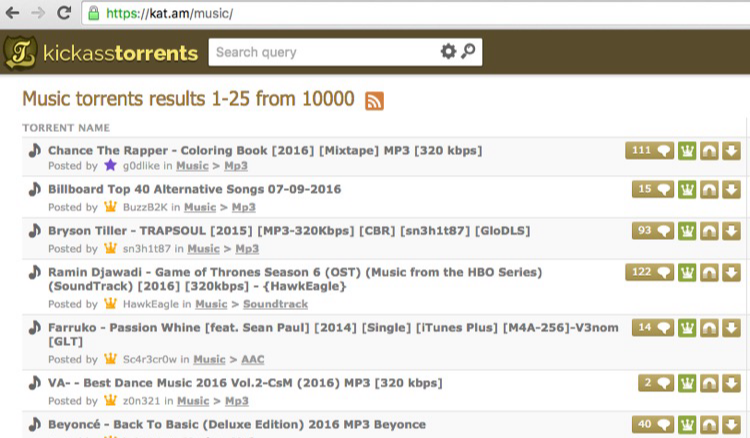Open Beyoncé Back To Basic torrent

point(237,425)
